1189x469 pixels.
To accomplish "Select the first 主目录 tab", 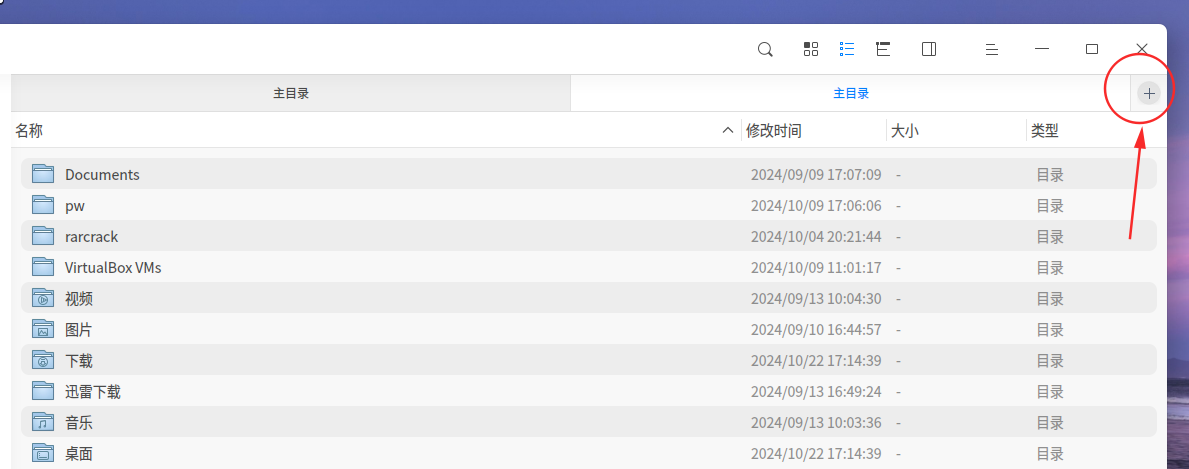I will point(291,93).
